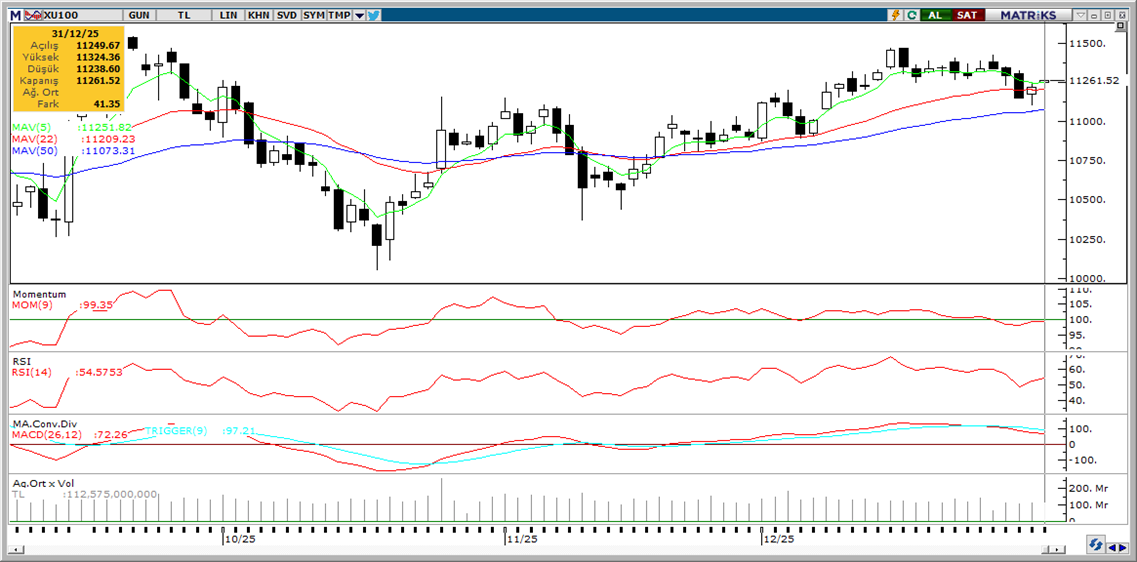This screenshot has width=1137, height=562.
Task: Click the horizontal scrollbar left arrow
Action: click(x=16, y=549)
